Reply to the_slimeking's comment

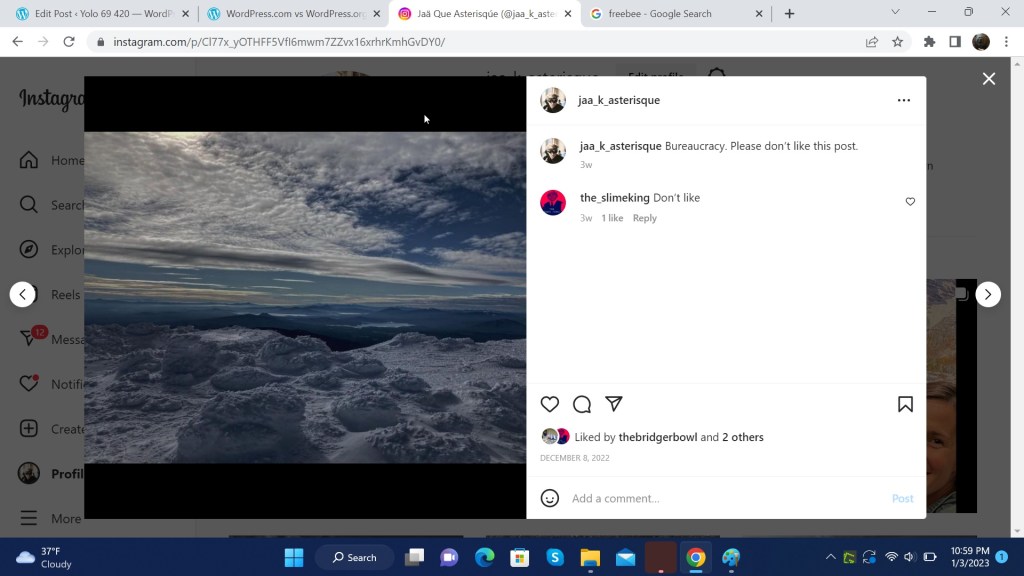(x=645, y=218)
